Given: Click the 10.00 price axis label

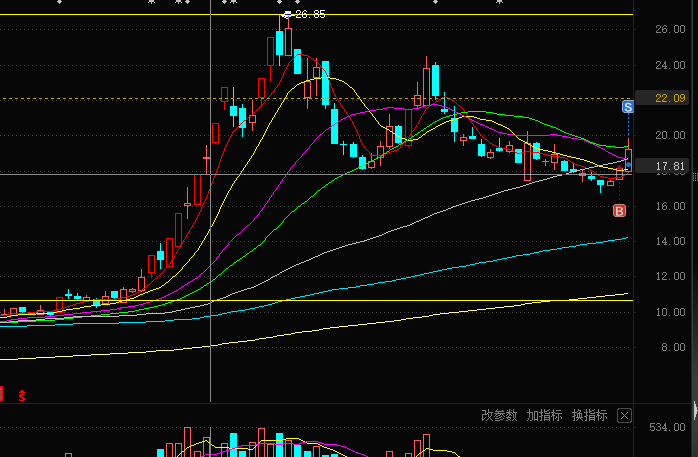Looking at the screenshot, I should tap(670, 312).
